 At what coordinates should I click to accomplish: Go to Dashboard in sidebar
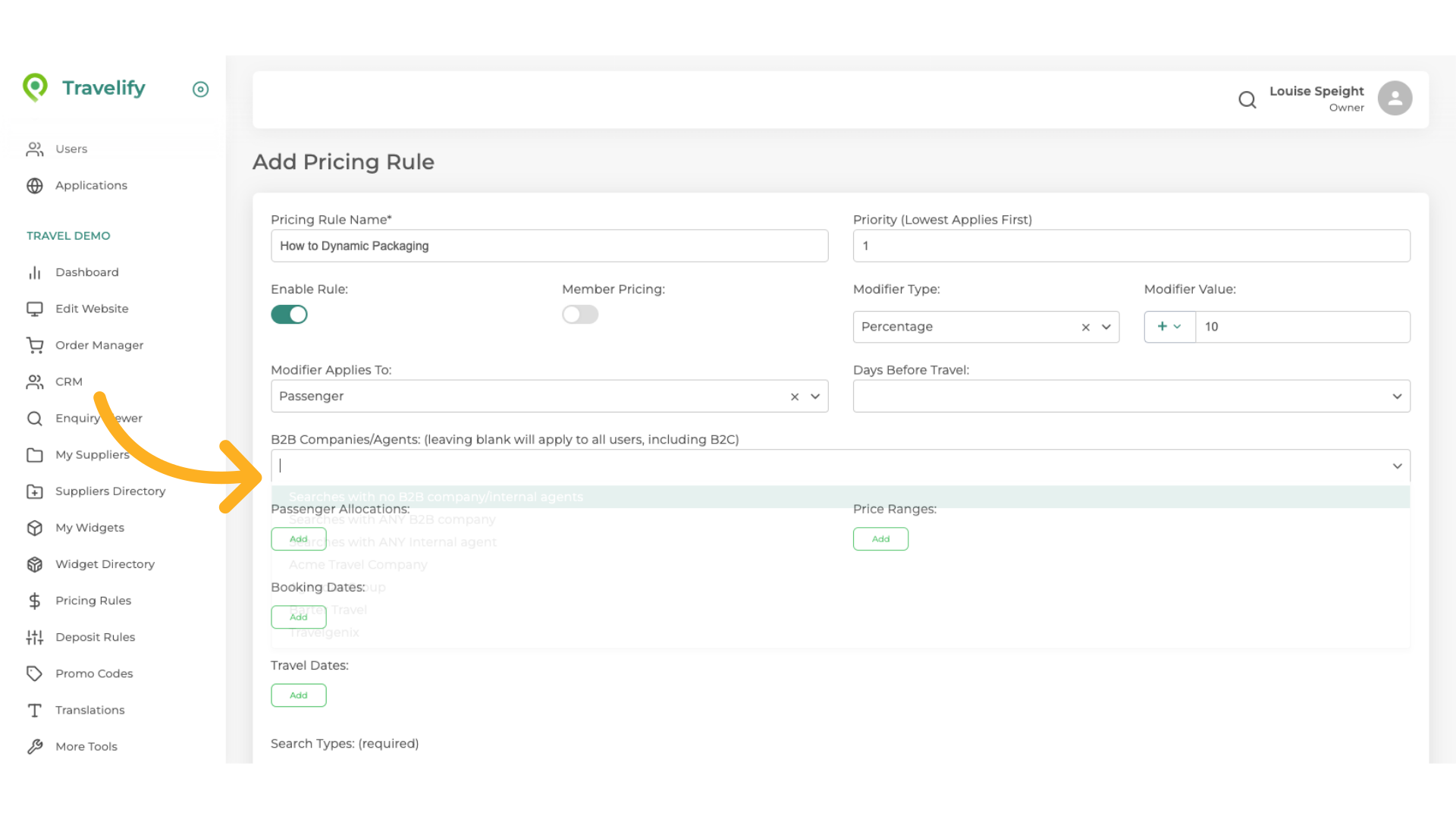point(86,272)
